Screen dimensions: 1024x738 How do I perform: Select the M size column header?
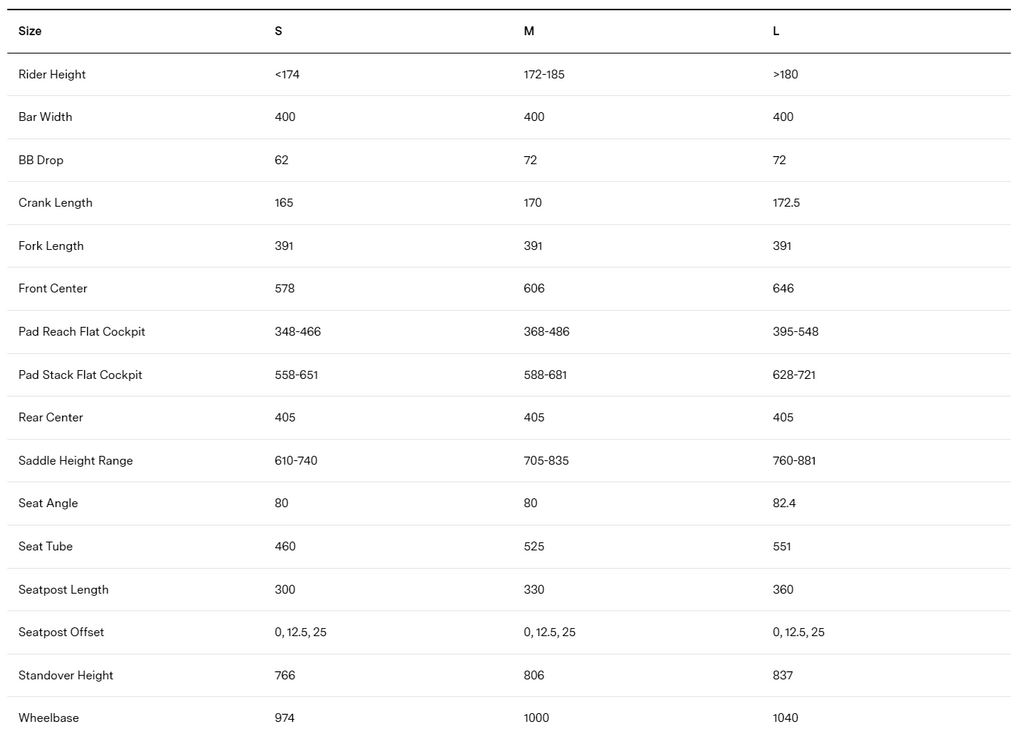pos(529,31)
